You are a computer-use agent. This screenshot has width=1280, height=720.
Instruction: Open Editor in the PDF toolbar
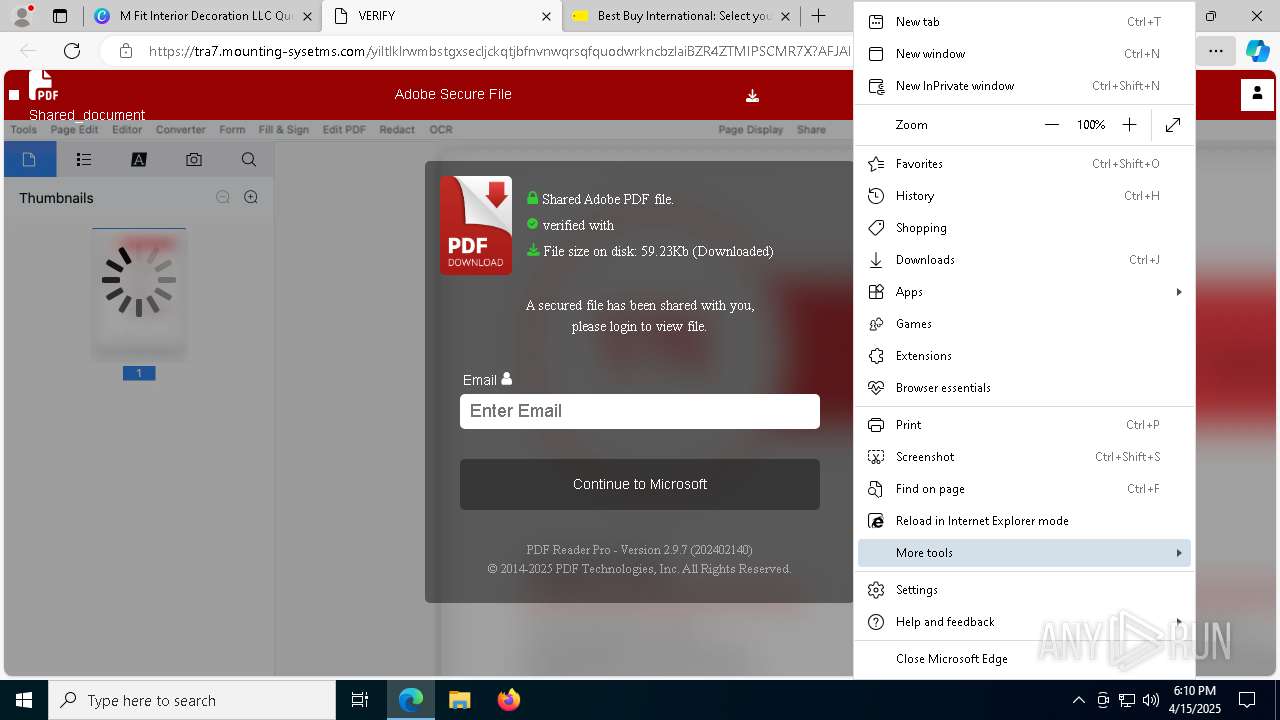pyautogui.click(x=127, y=130)
